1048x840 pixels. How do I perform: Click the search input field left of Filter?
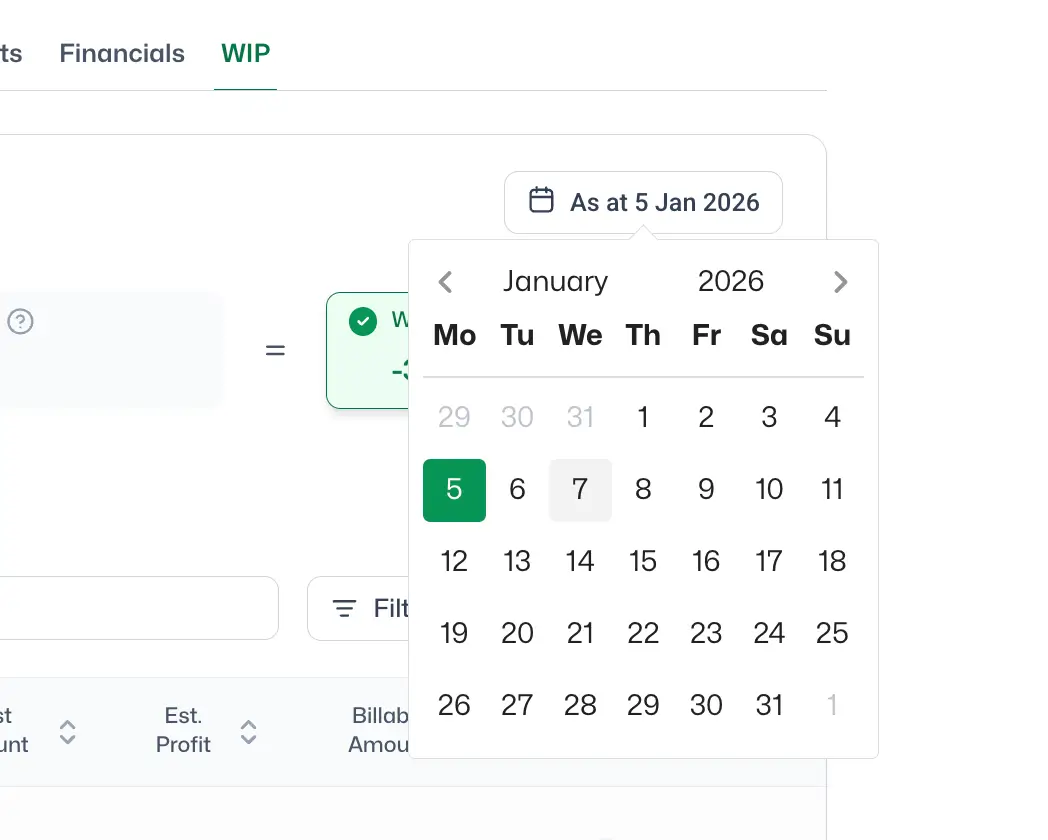point(137,608)
